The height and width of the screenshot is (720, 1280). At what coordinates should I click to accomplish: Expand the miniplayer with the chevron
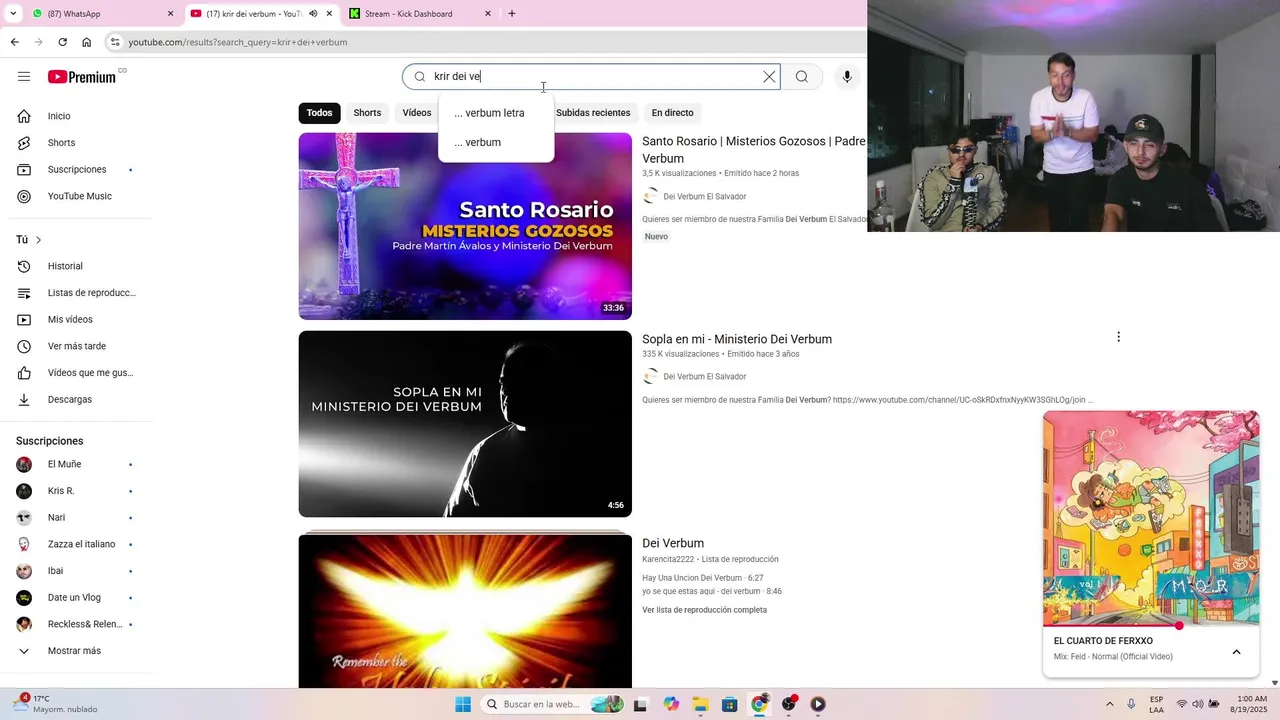coord(1236,652)
